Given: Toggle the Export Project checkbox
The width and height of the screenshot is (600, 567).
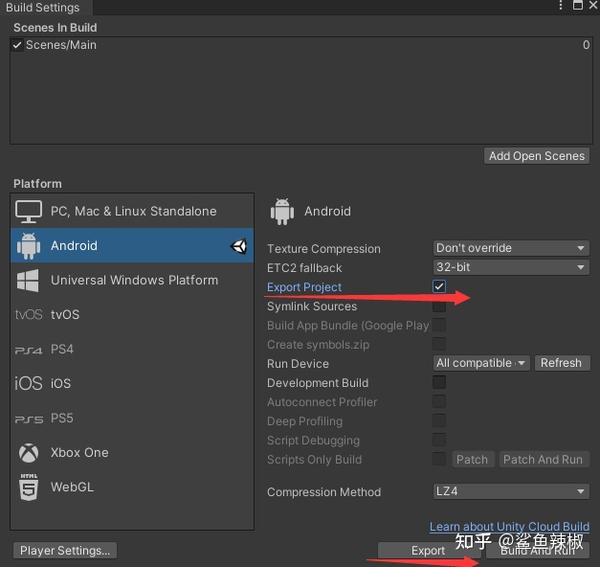Looking at the screenshot, I should click(439, 287).
